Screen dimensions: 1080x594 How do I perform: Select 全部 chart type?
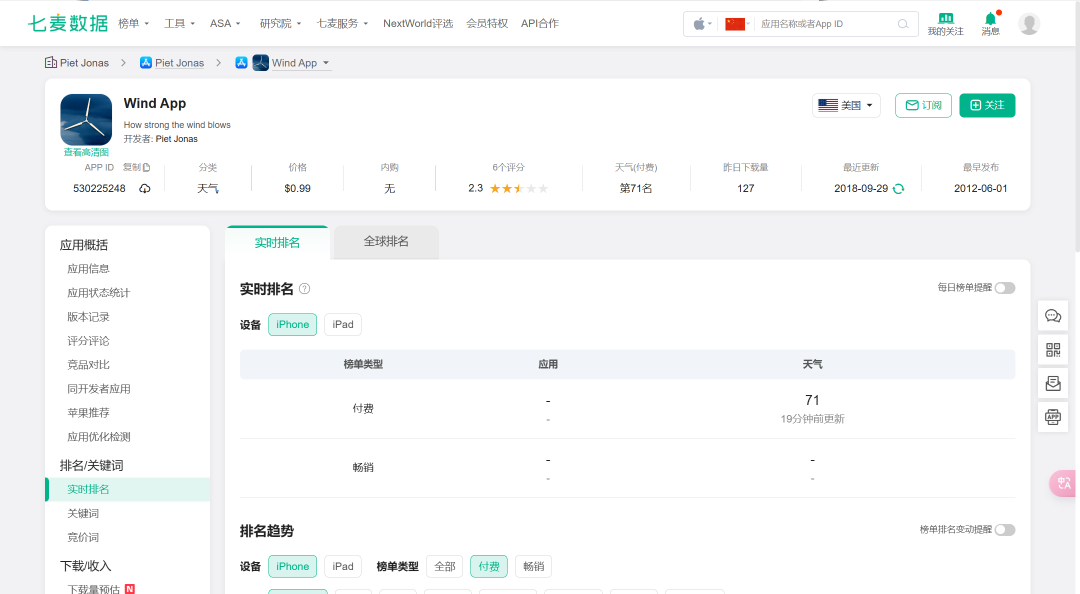click(x=445, y=566)
